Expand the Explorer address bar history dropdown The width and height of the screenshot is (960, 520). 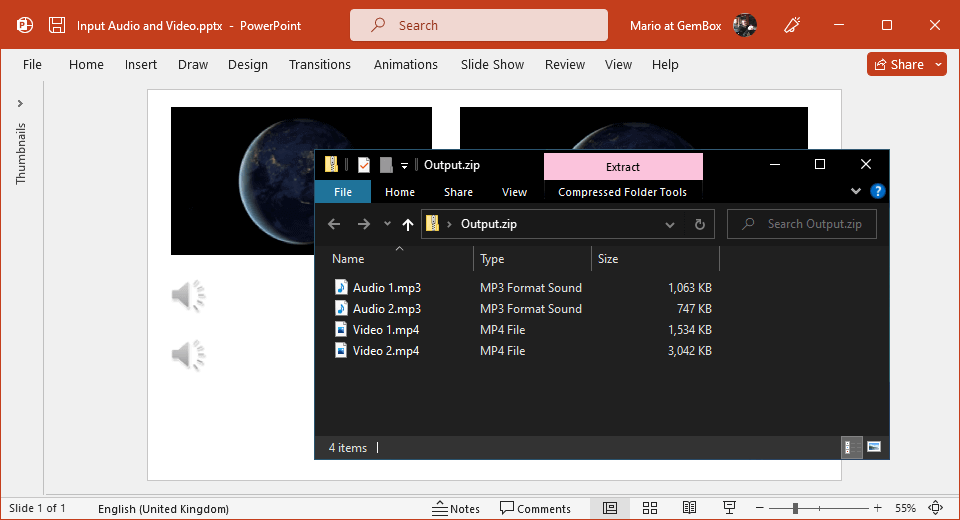[670, 224]
